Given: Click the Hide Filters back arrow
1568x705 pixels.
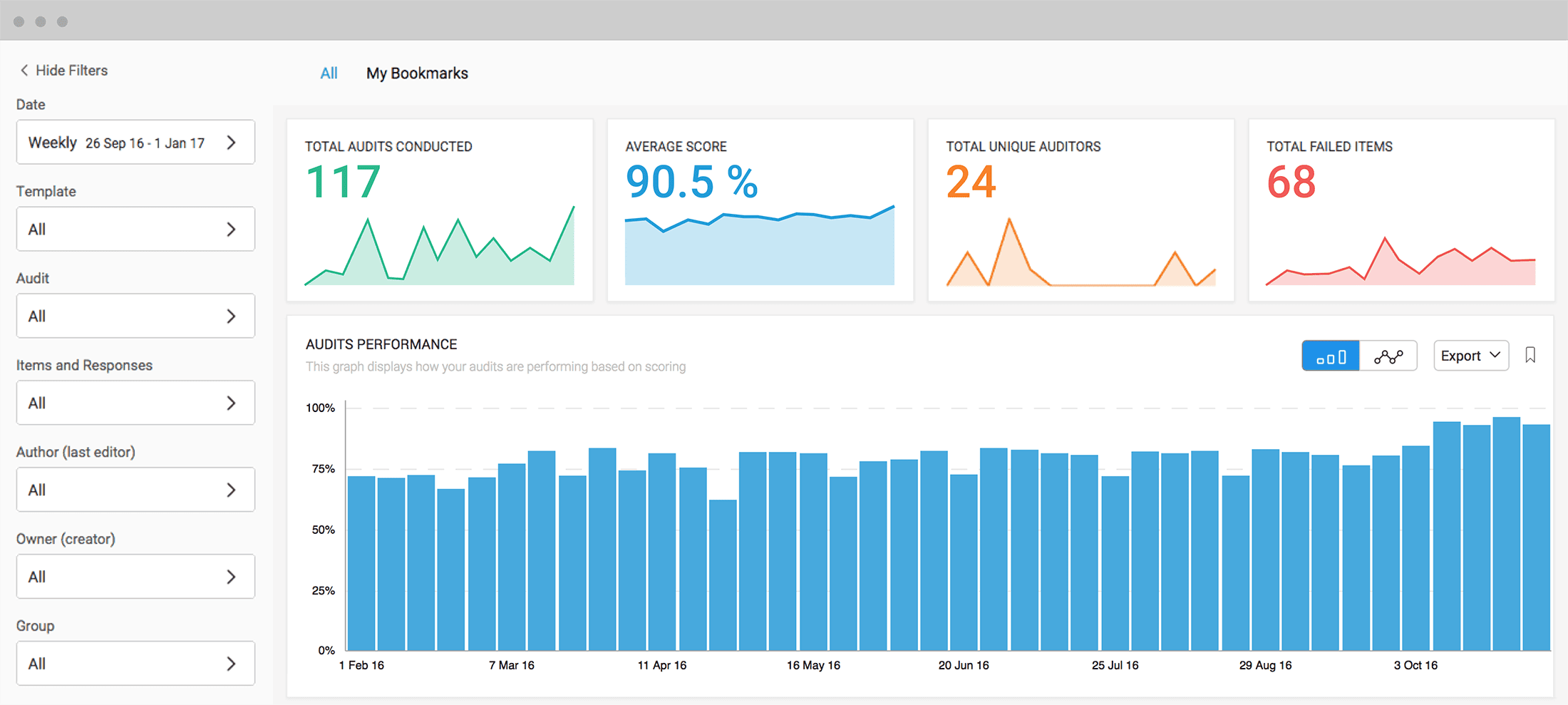Looking at the screenshot, I should point(24,70).
